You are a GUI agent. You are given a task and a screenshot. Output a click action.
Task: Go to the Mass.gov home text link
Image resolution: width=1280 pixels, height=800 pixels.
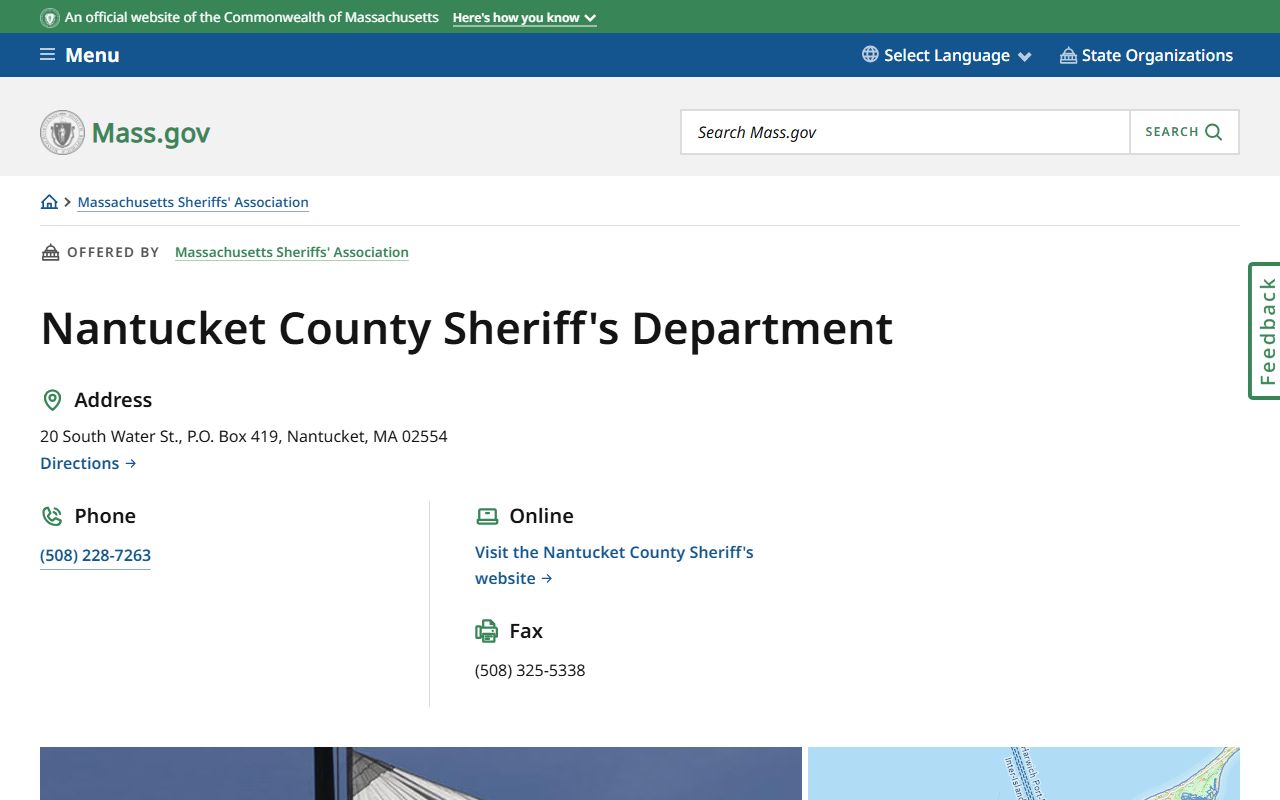[x=151, y=133]
